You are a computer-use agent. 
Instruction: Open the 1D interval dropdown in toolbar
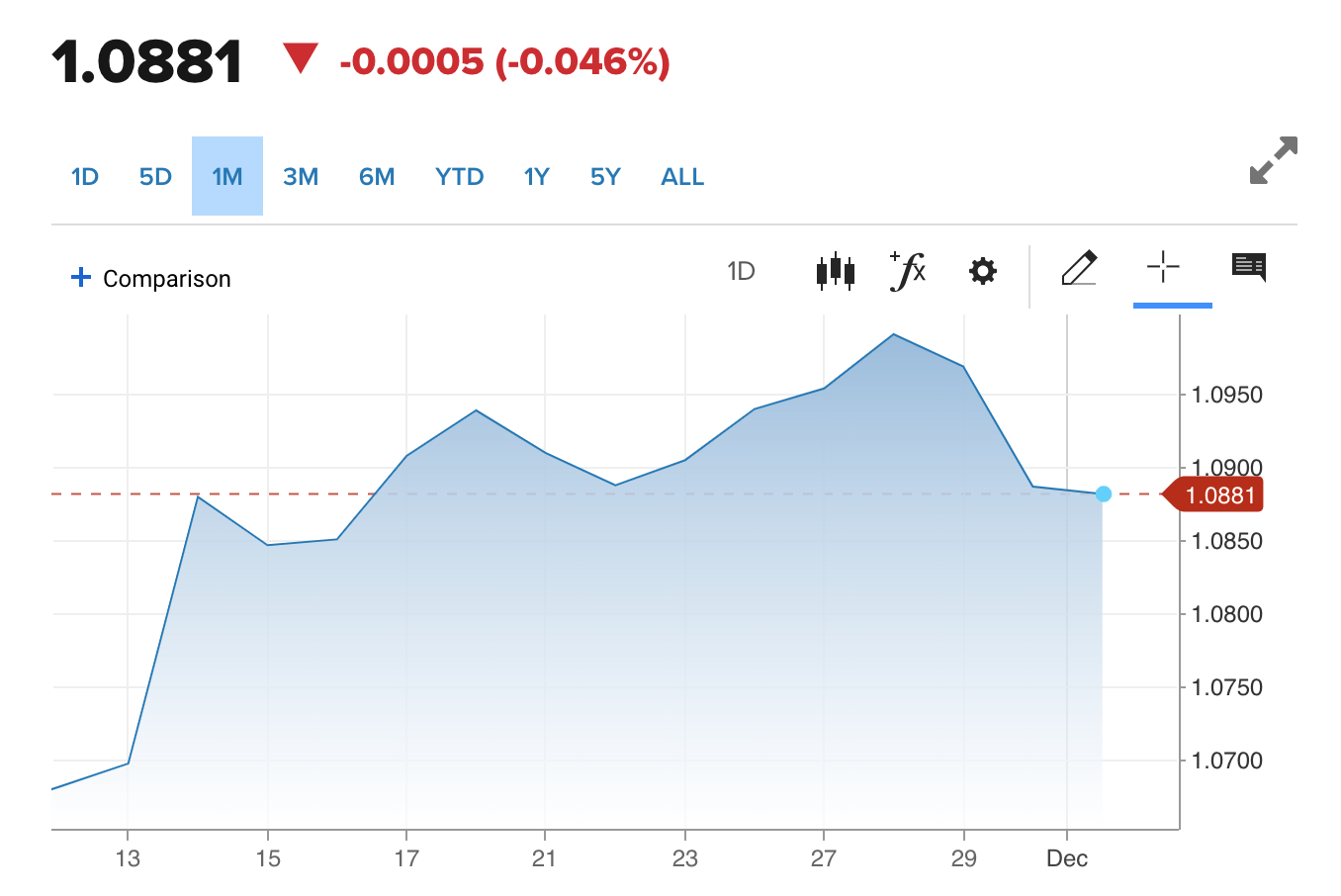click(x=741, y=271)
